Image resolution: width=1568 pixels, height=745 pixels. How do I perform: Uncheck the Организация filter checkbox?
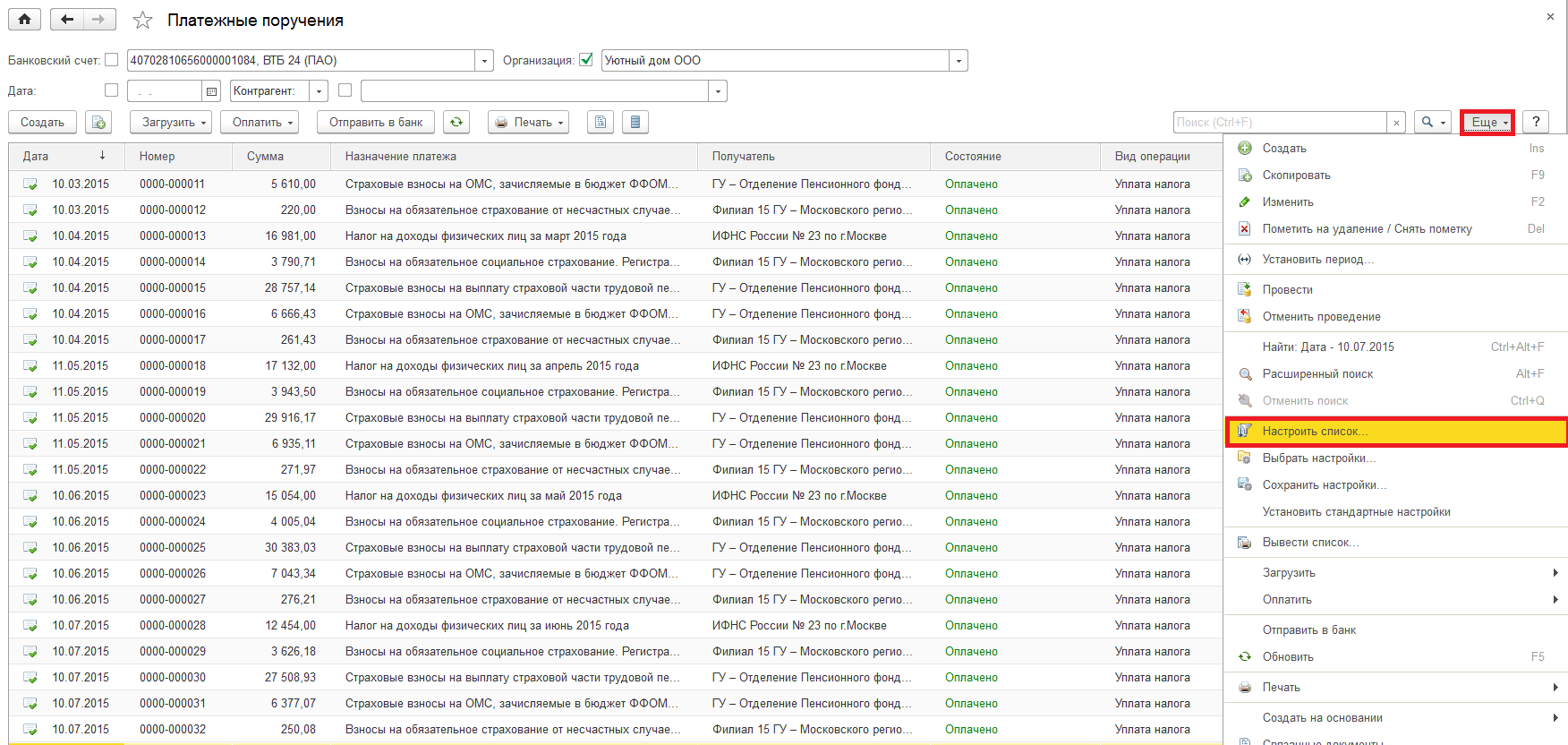coord(586,60)
